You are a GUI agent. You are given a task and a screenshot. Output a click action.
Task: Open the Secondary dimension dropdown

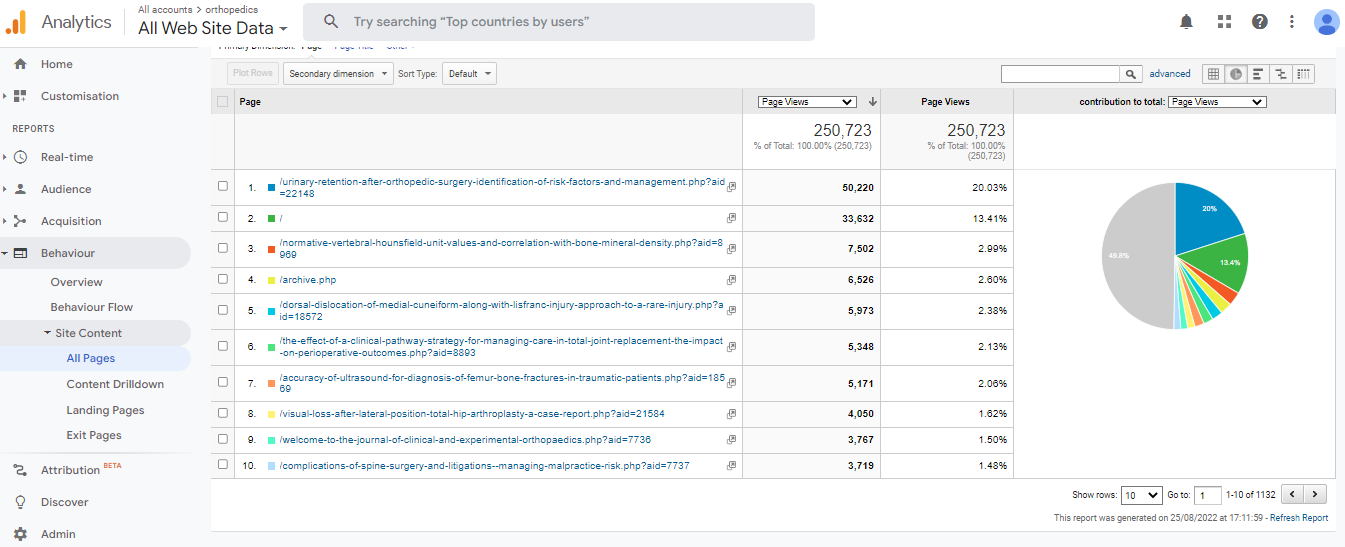coord(338,74)
